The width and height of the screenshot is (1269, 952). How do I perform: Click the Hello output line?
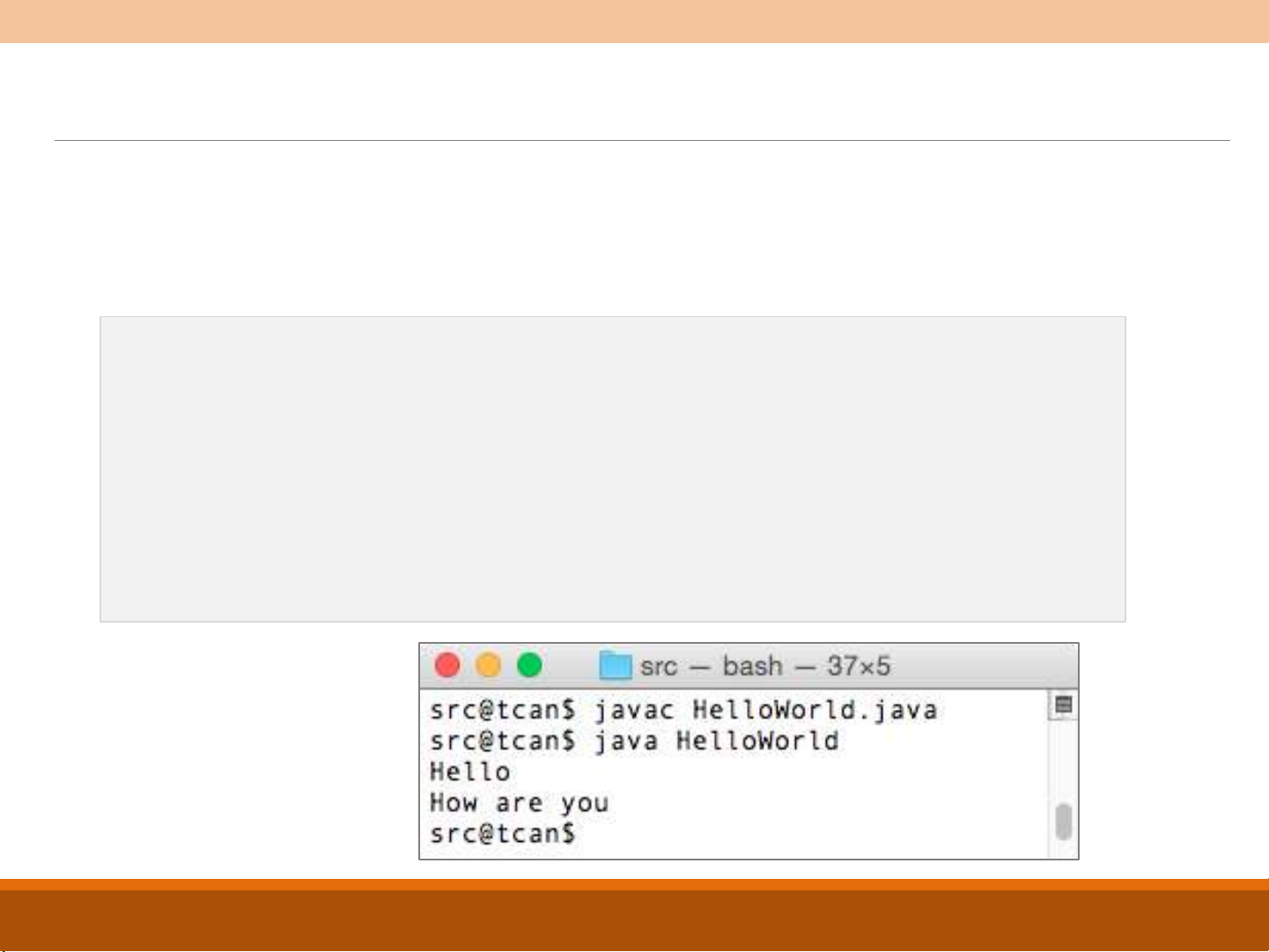(x=469, y=772)
